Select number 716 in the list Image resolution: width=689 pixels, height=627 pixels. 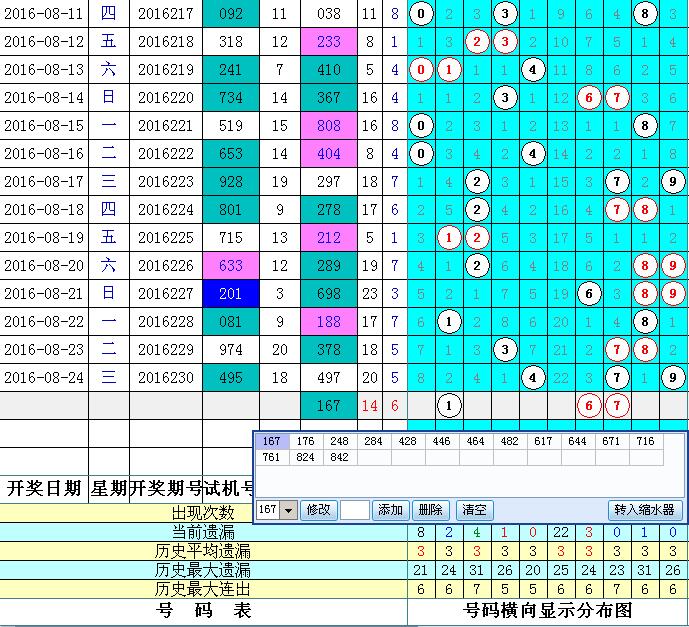point(645,441)
